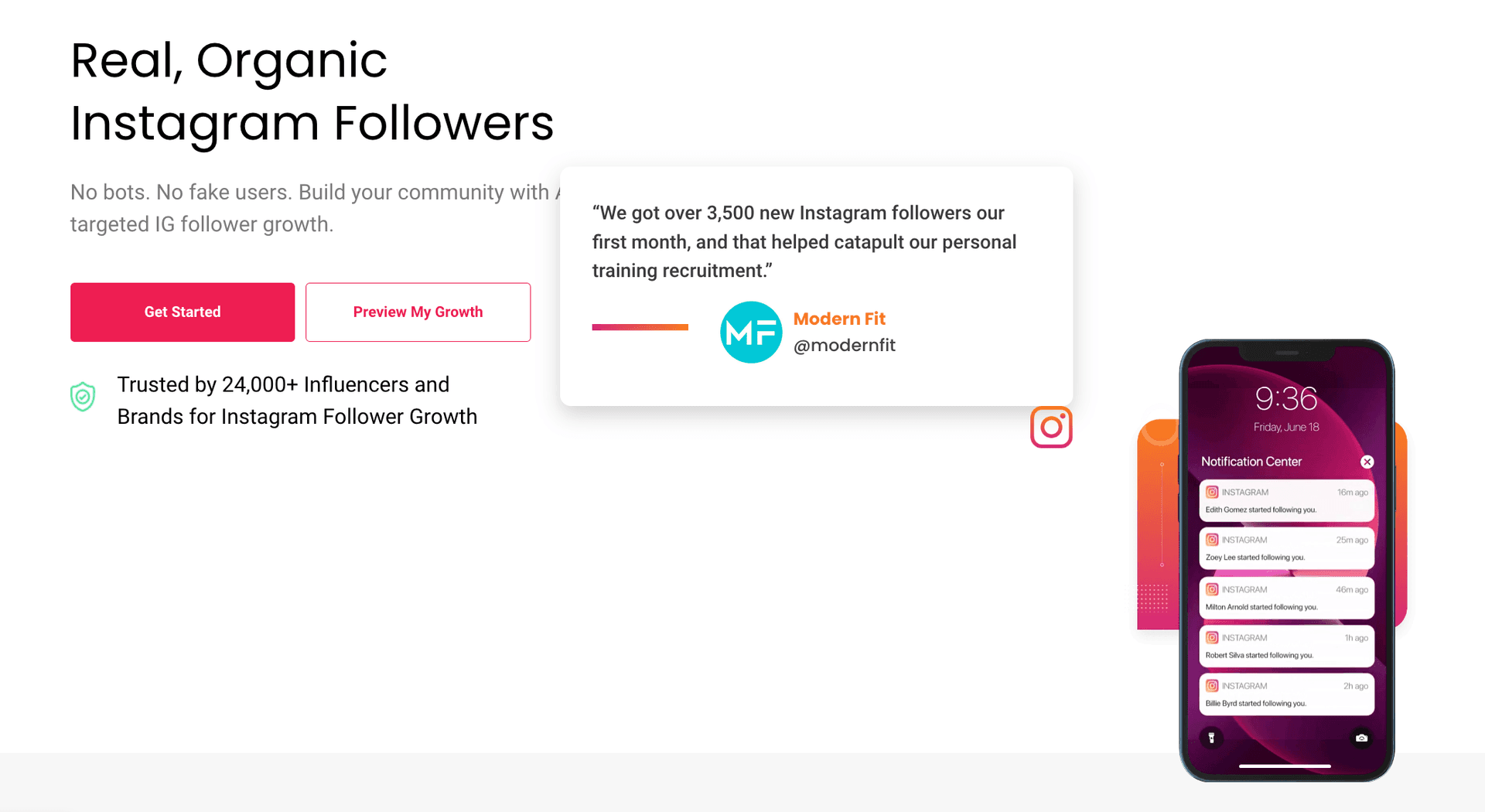Click the green shield trust icon
The image size is (1485, 812).
coord(83,397)
